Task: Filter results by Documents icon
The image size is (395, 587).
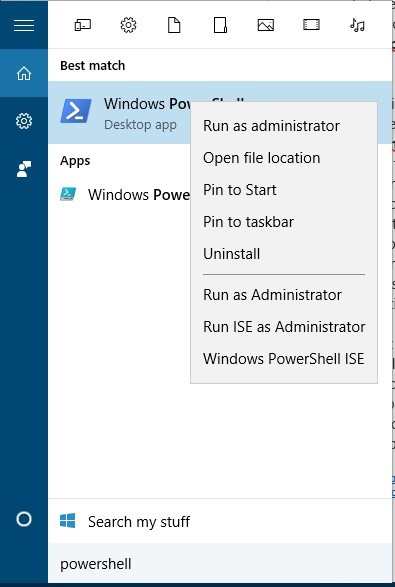Action: point(174,25)
